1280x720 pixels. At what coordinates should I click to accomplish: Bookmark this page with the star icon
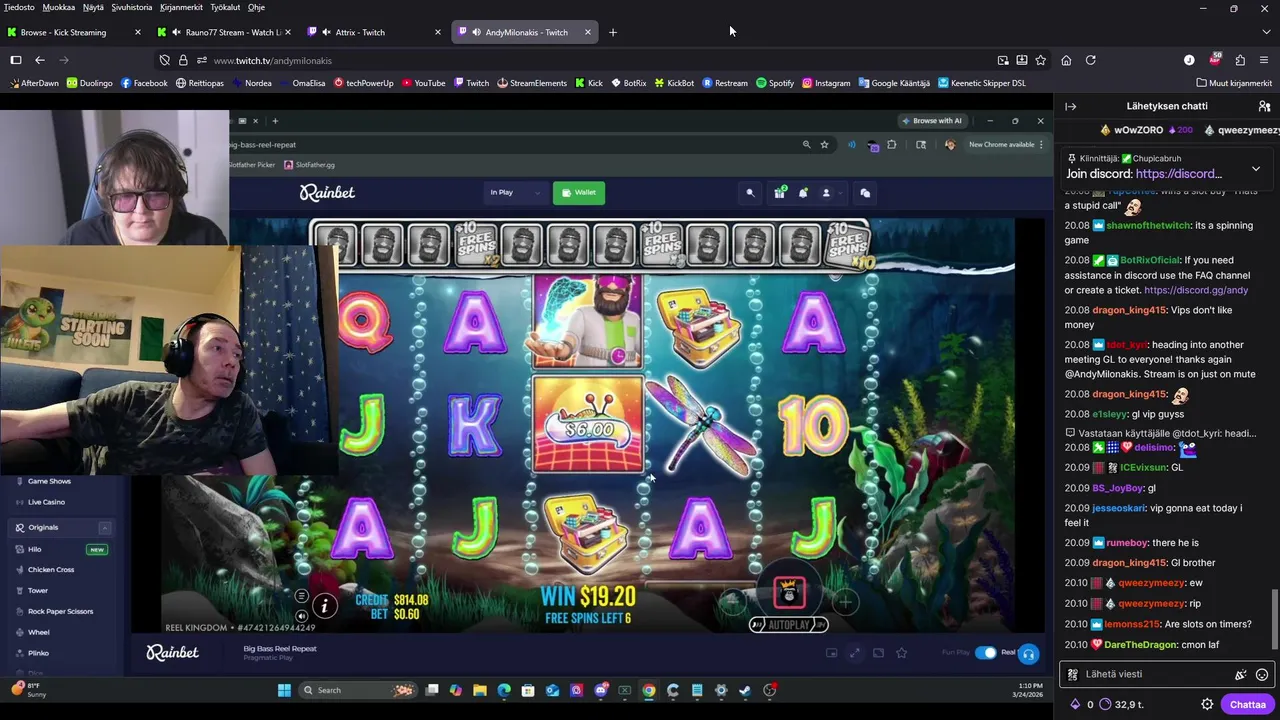[1040, 60]
